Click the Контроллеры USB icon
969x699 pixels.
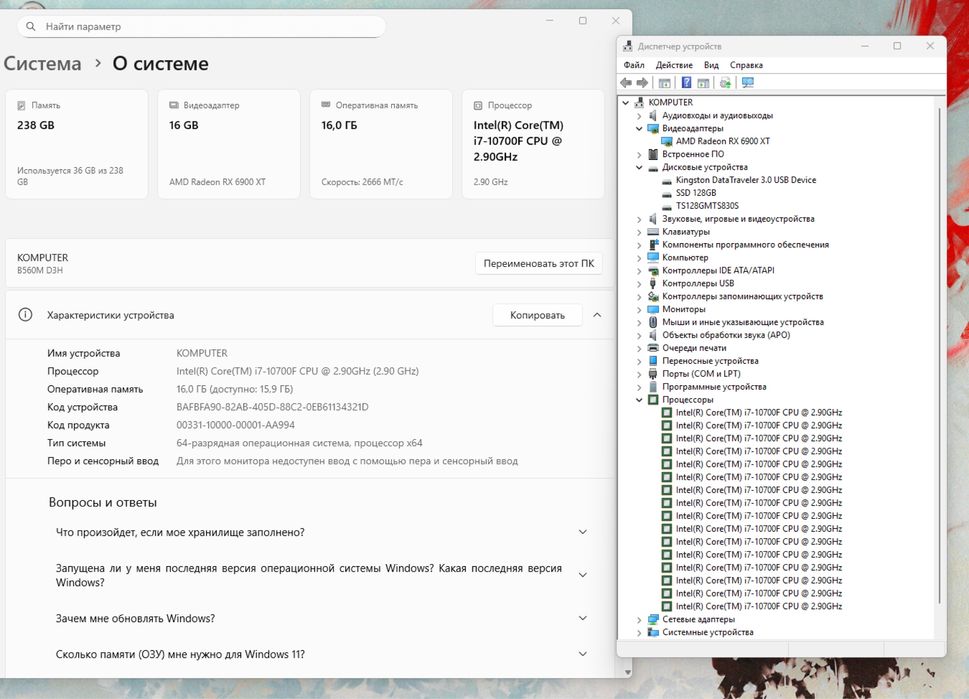click(x=653, y=283)
